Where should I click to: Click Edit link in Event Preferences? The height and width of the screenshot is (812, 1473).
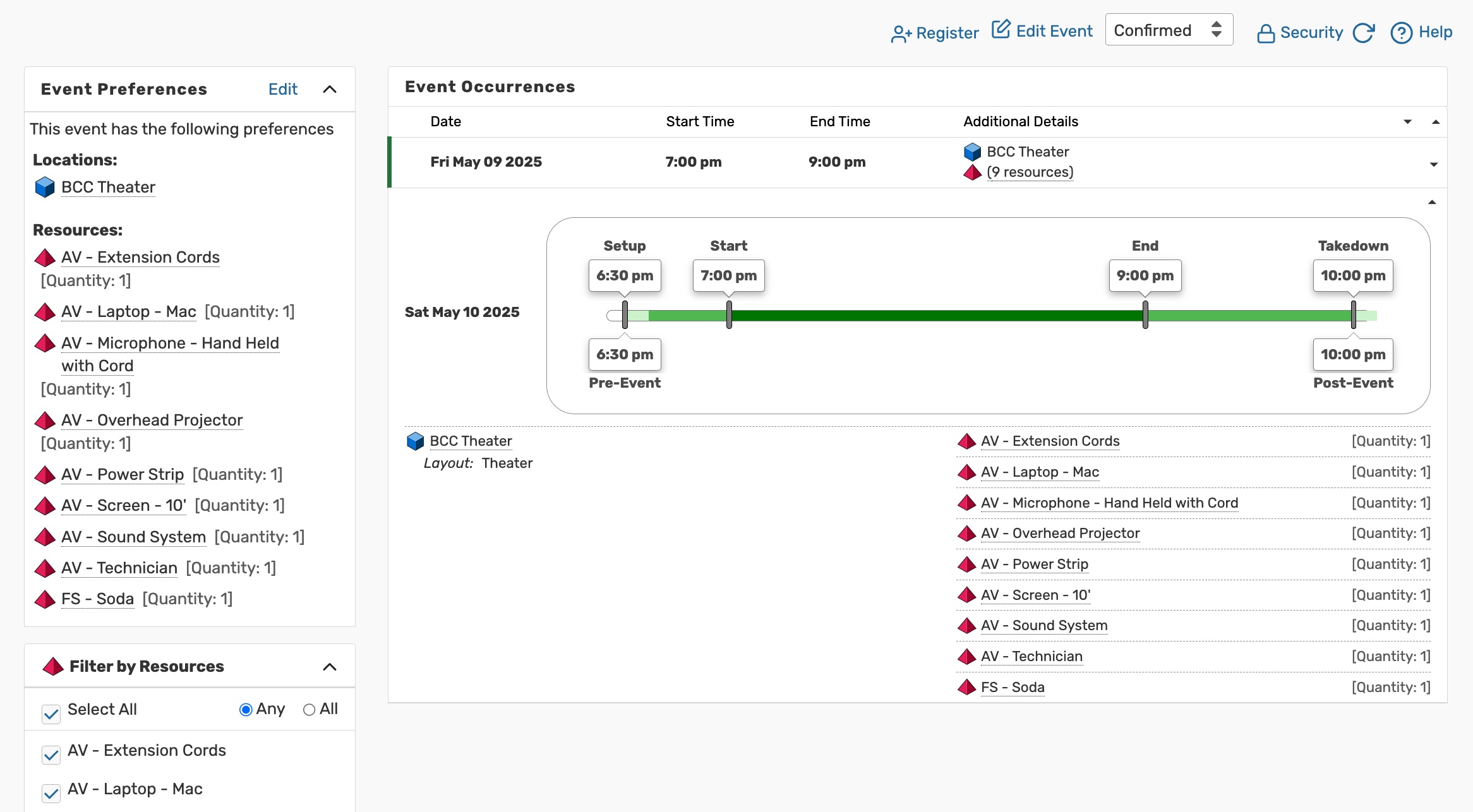tap(282, 90)
